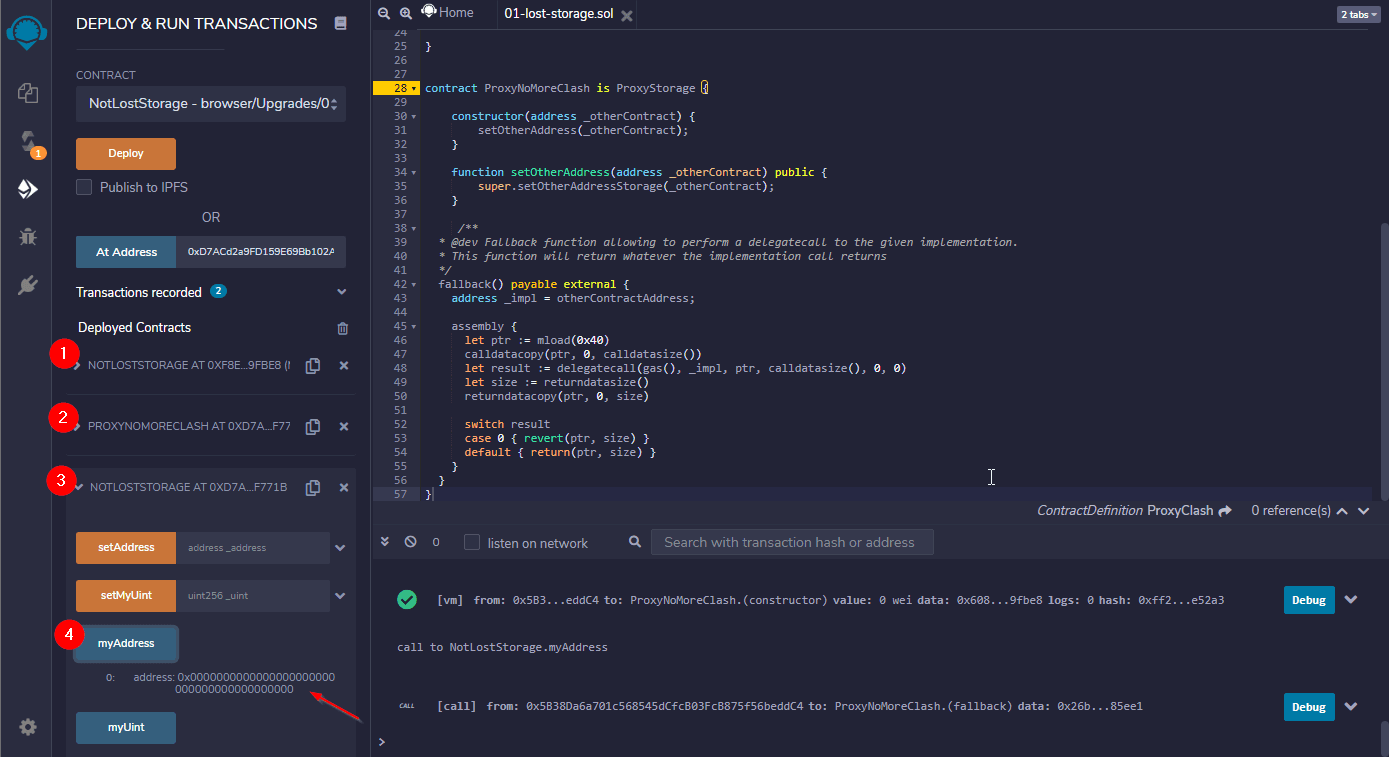The height and width of the screenshot is (757, 1389).
Task: Click the Deploy button
Action: (x=126, y=154)
